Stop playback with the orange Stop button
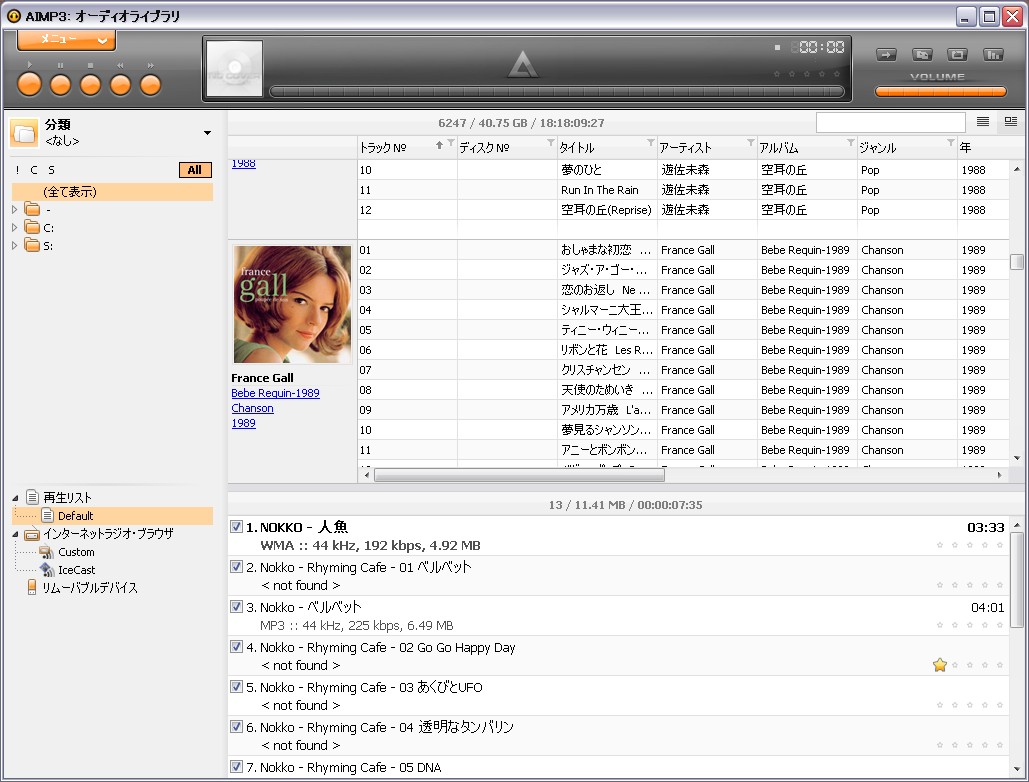 (x=91, y=85)
